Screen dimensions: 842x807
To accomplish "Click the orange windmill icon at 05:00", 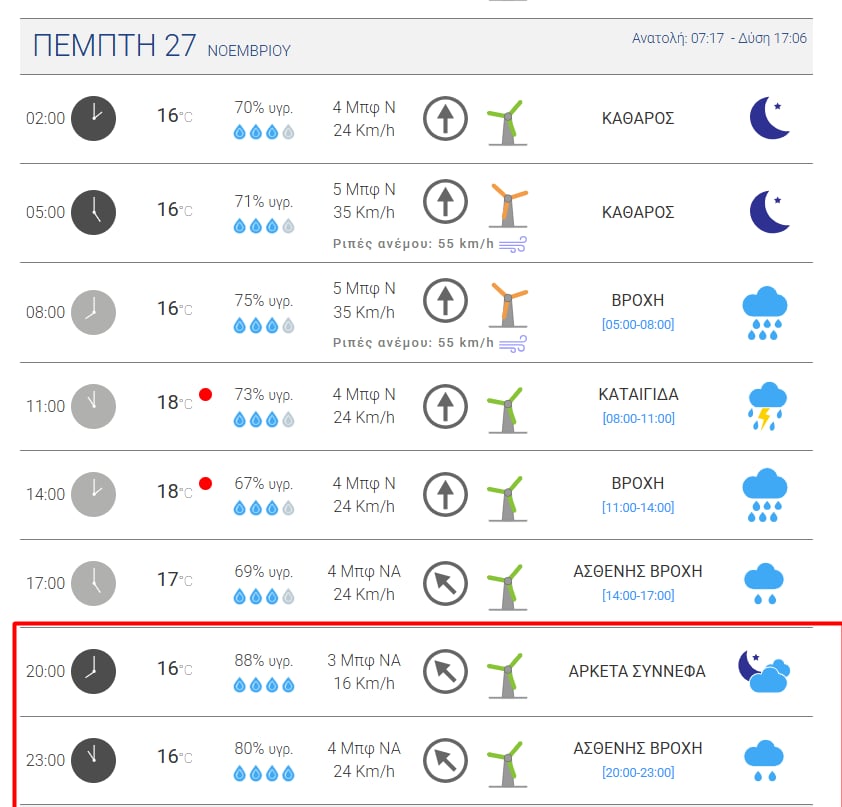I will point(507,206).
